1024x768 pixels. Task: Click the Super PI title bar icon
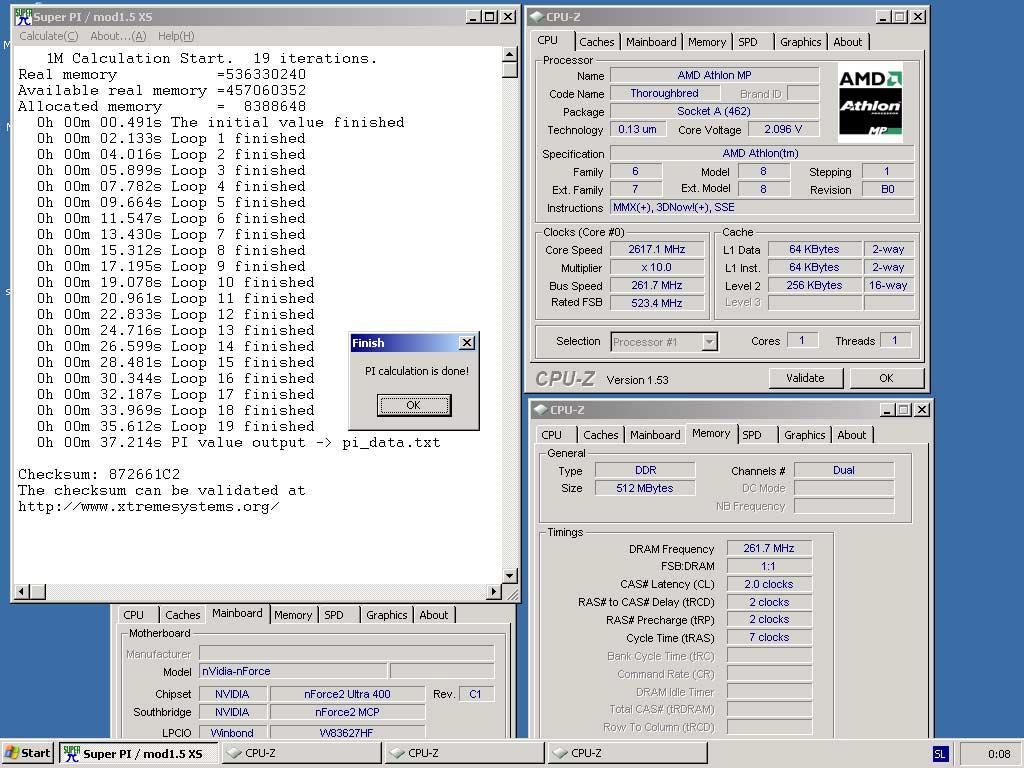(23, 16)
